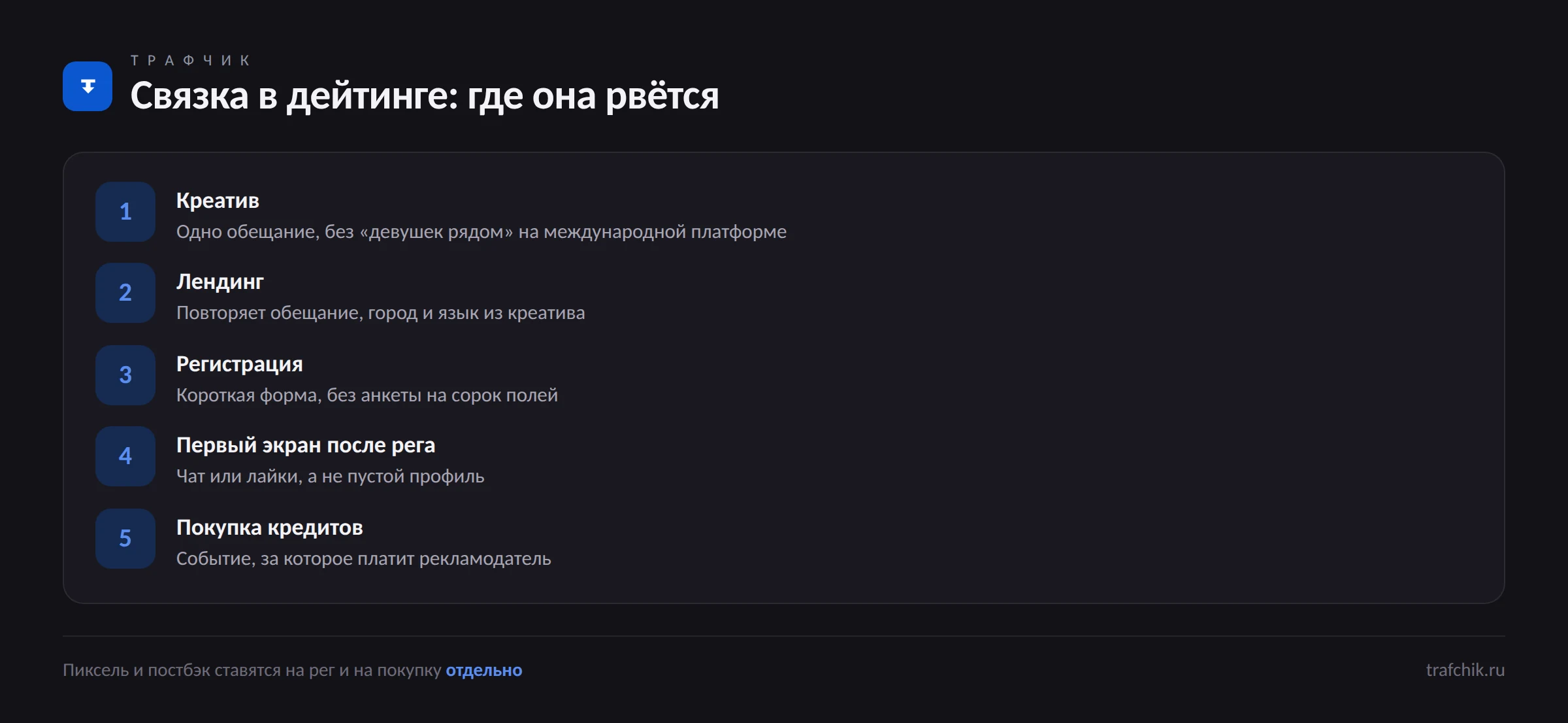
Task: Open the trafchik.ru link
Action: tap(1465, 670)
